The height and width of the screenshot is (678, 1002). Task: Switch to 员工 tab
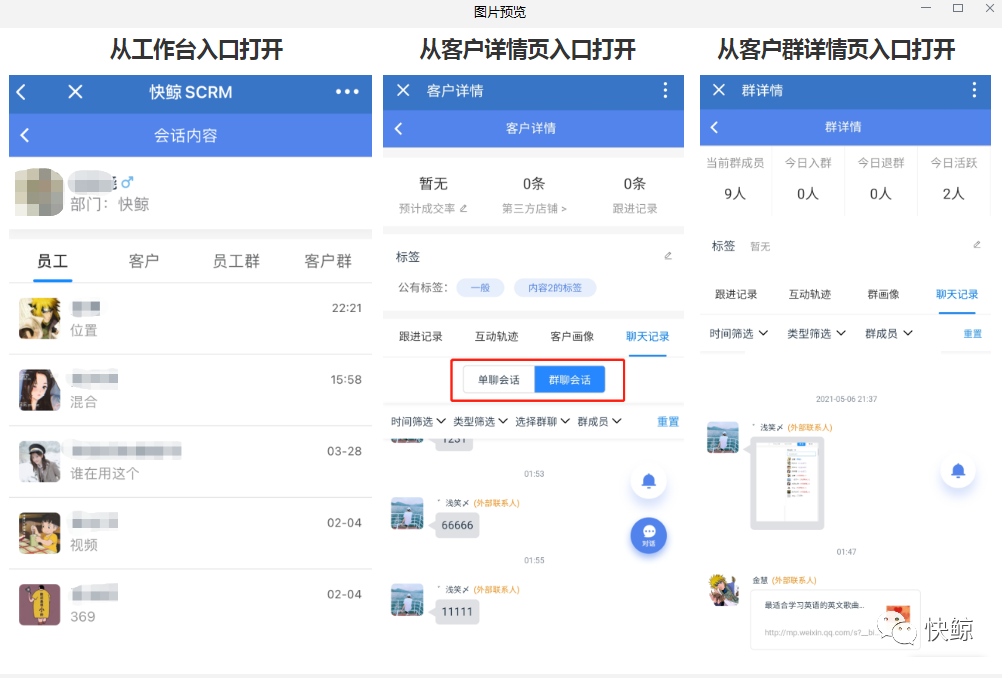click(x=52, y=261)
